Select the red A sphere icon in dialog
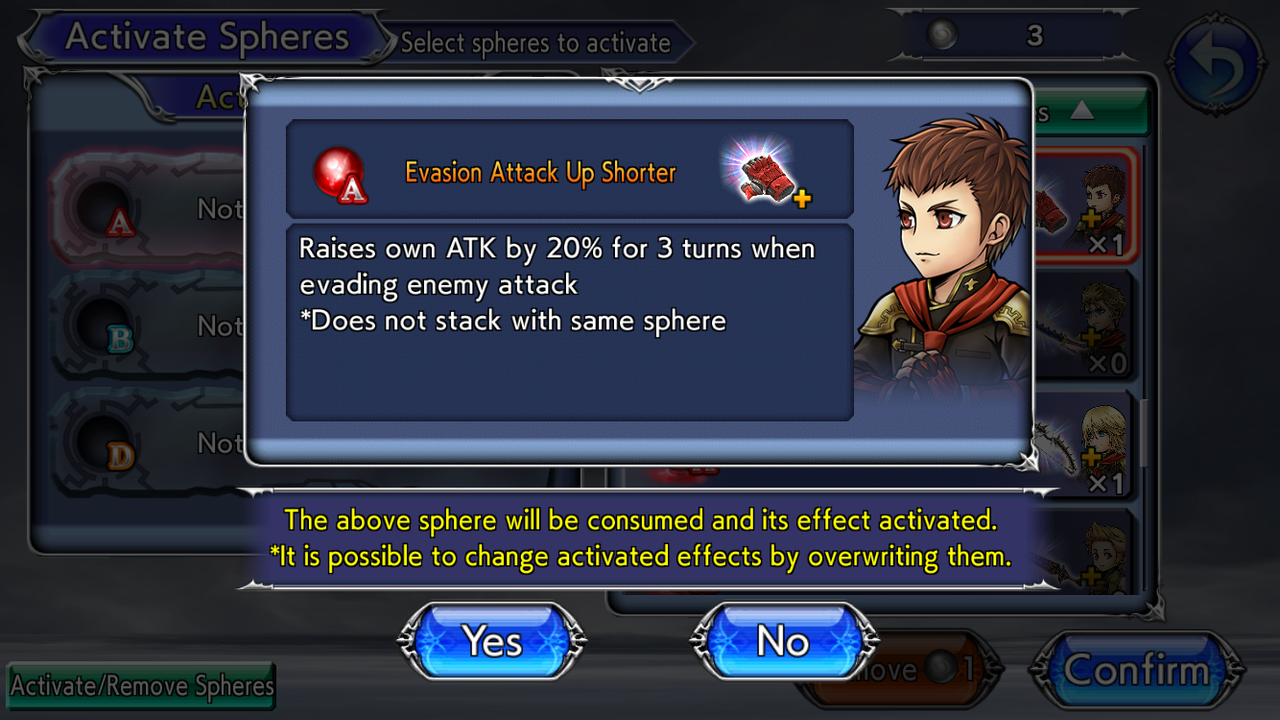This screenshot has width=1280, height=720. (x=339, y=175)
